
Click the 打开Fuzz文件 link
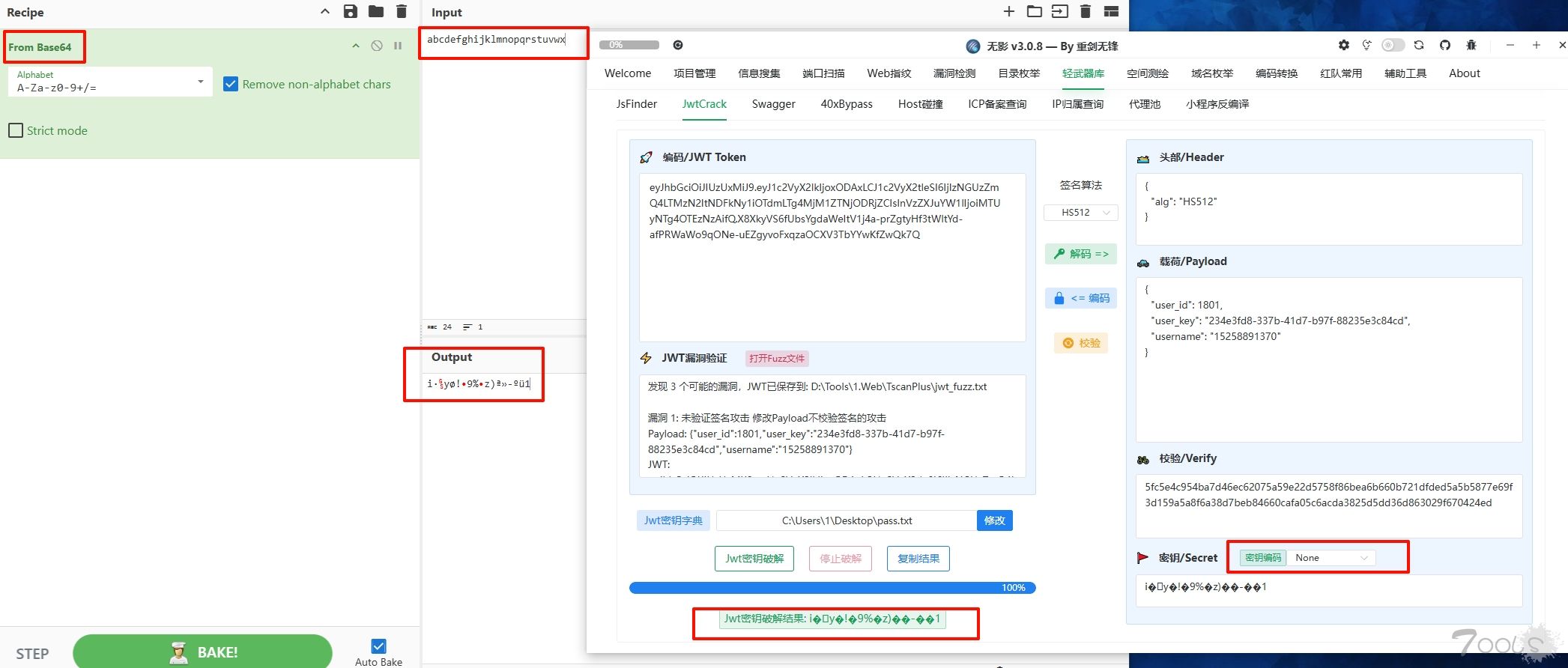tap(777, 359)
